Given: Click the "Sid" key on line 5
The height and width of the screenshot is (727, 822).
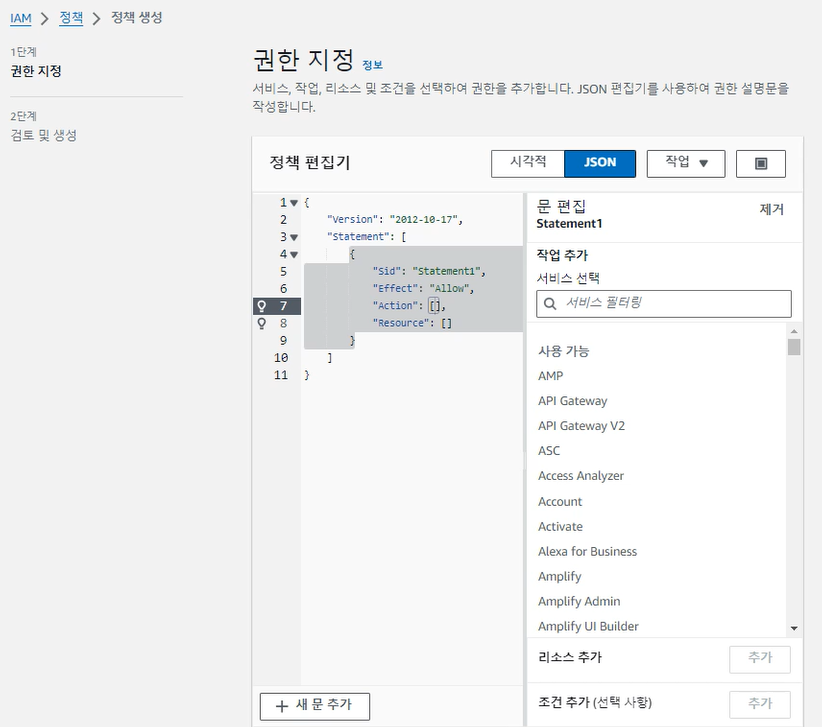Looking at the screenshot, I should click(x=387, y=272).
